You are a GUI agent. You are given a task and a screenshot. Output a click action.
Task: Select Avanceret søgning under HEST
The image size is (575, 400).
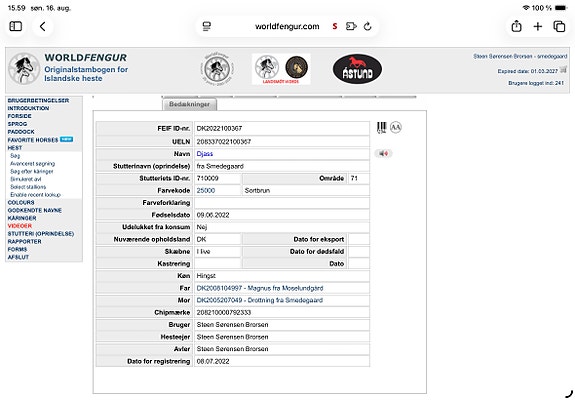[x=33, y=164]
